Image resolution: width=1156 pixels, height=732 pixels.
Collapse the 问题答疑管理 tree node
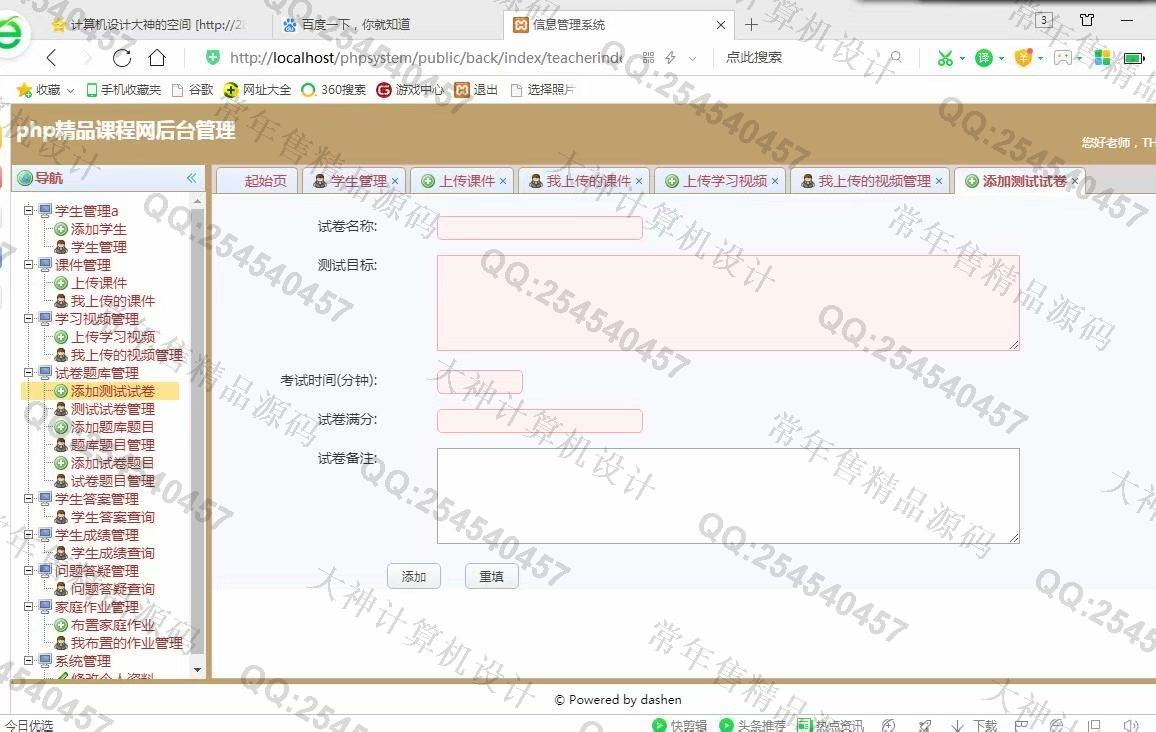pos(28,571)
